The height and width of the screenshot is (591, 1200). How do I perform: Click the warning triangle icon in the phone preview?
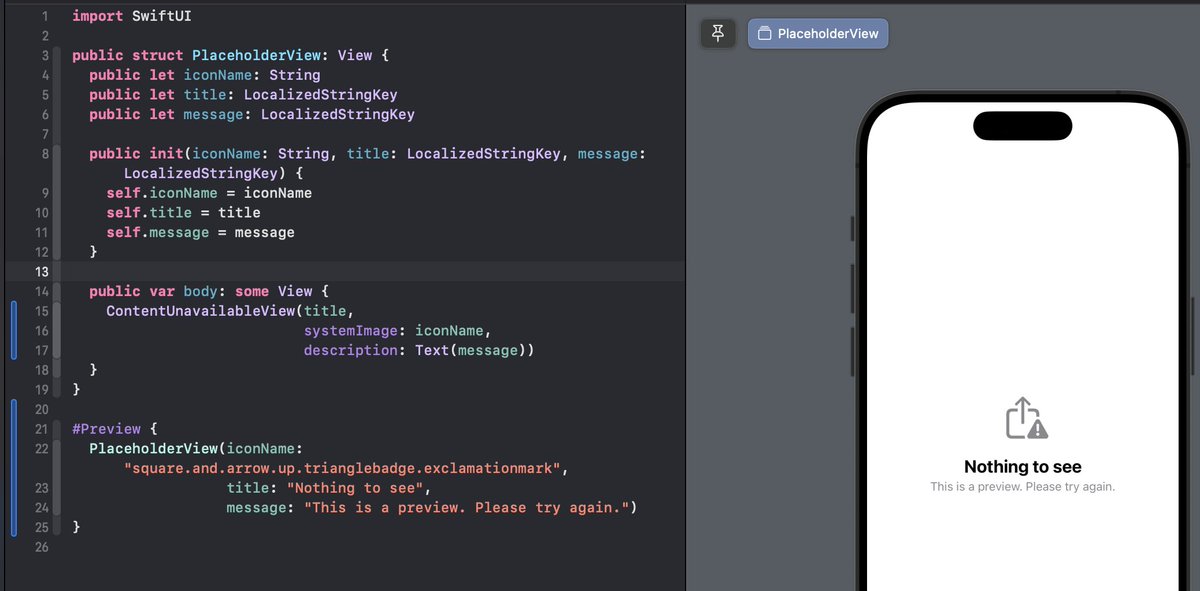(1037, 429)
